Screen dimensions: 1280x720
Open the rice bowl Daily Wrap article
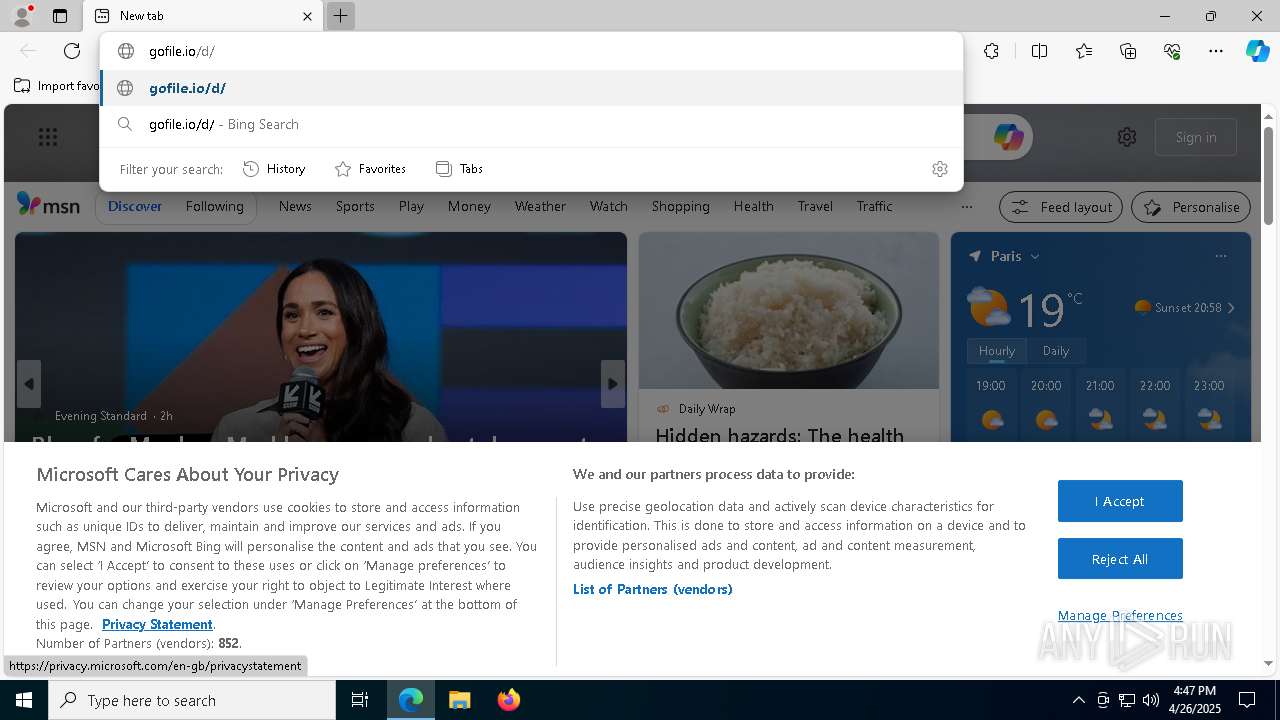pyautogui.click(x=789, y=337)
